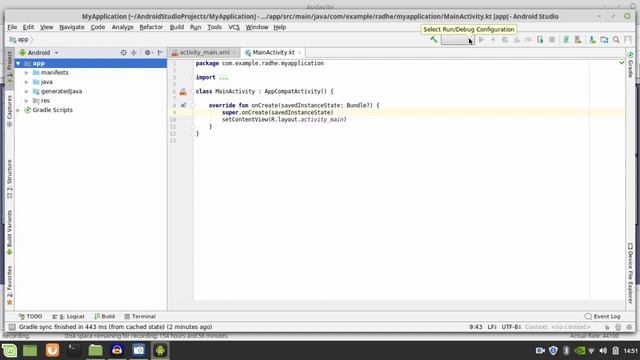640x360 pixels.
Task: Open the Build tool window at bottom
Action: [x=104, y=316]
